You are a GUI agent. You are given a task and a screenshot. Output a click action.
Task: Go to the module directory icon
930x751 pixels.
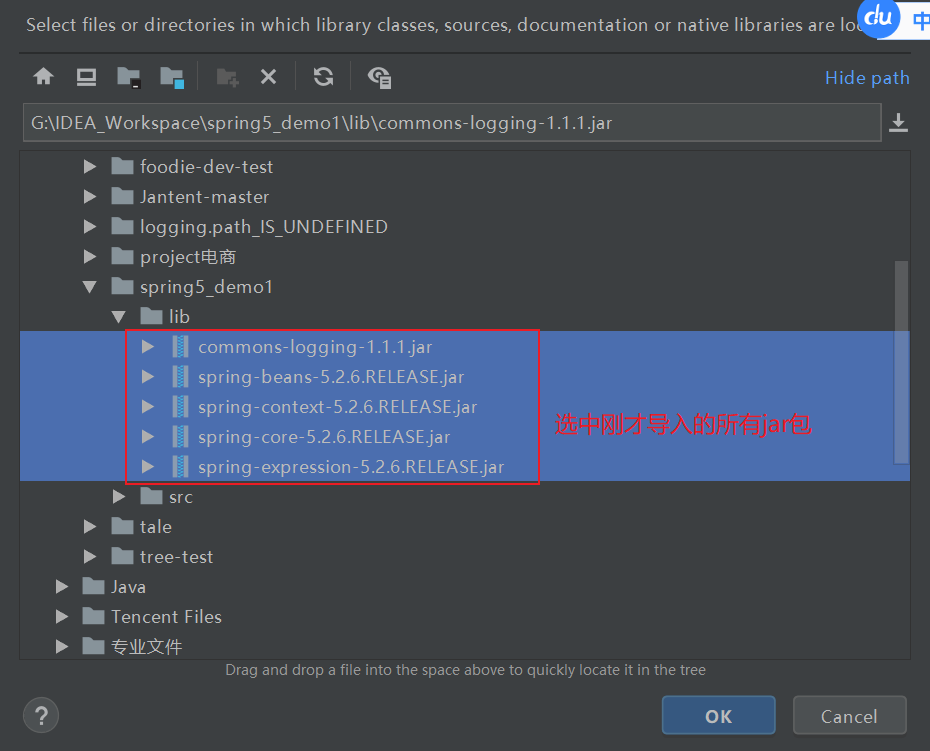pyautogui.click(x=172, y=77)
